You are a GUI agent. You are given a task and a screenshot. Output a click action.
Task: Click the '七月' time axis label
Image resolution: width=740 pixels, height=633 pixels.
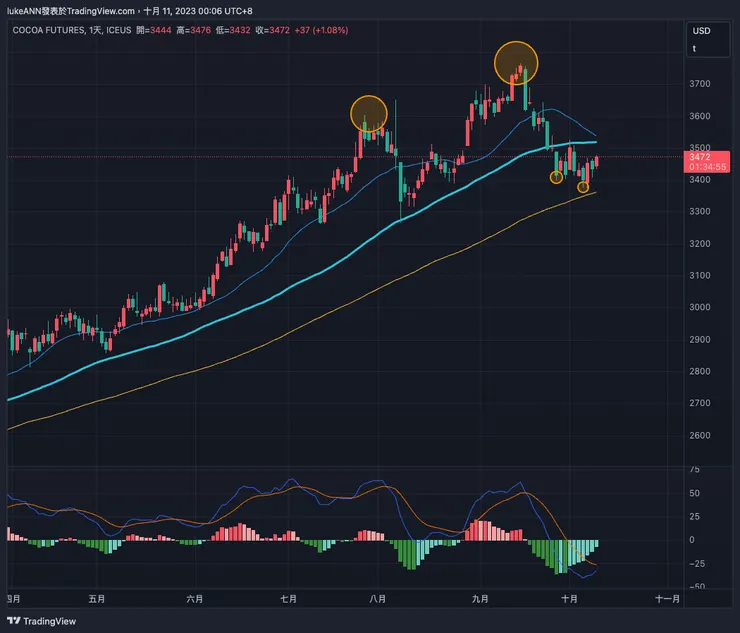tap(288, 599)
